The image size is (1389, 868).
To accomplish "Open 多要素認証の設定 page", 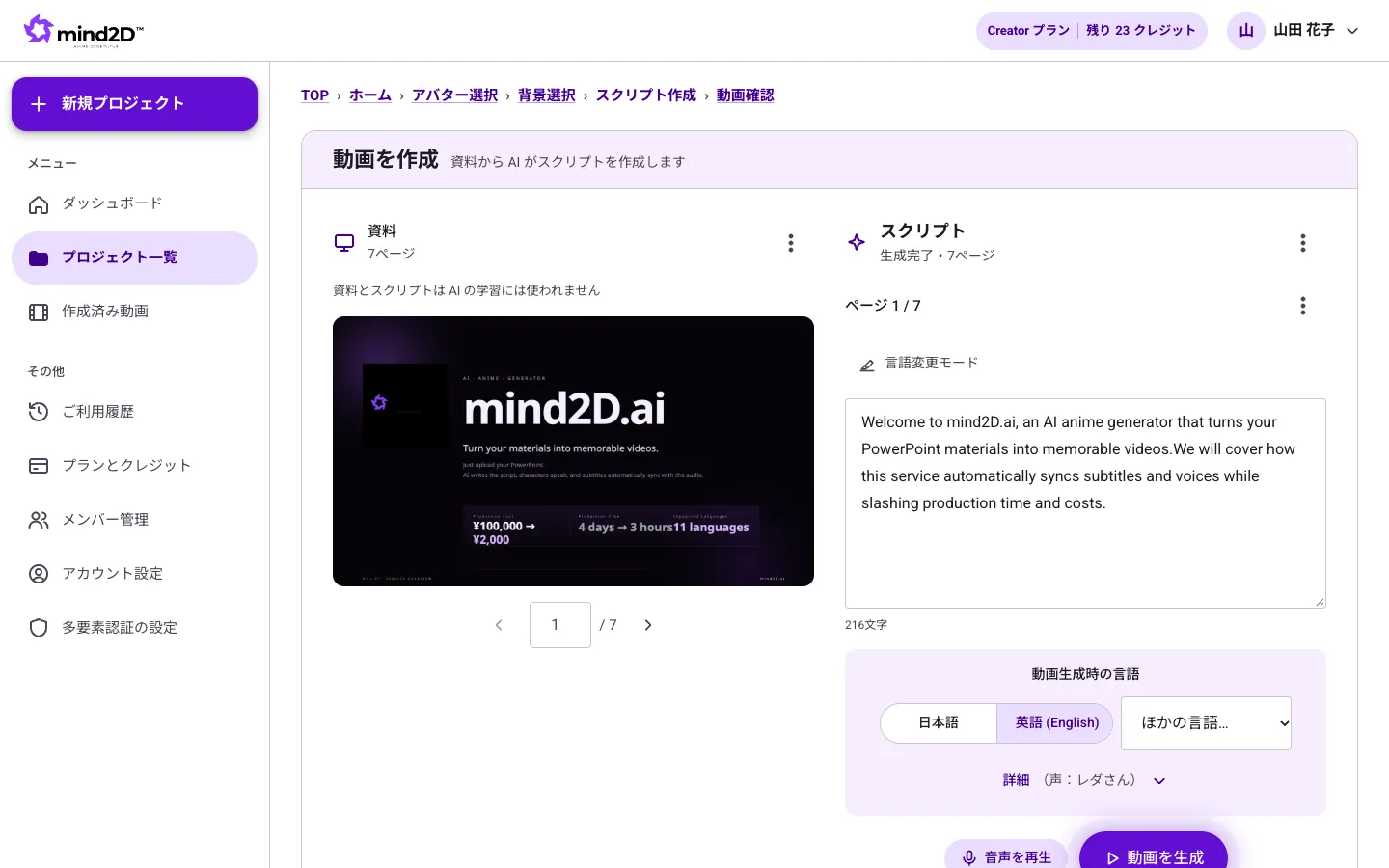I will [134, 628].
